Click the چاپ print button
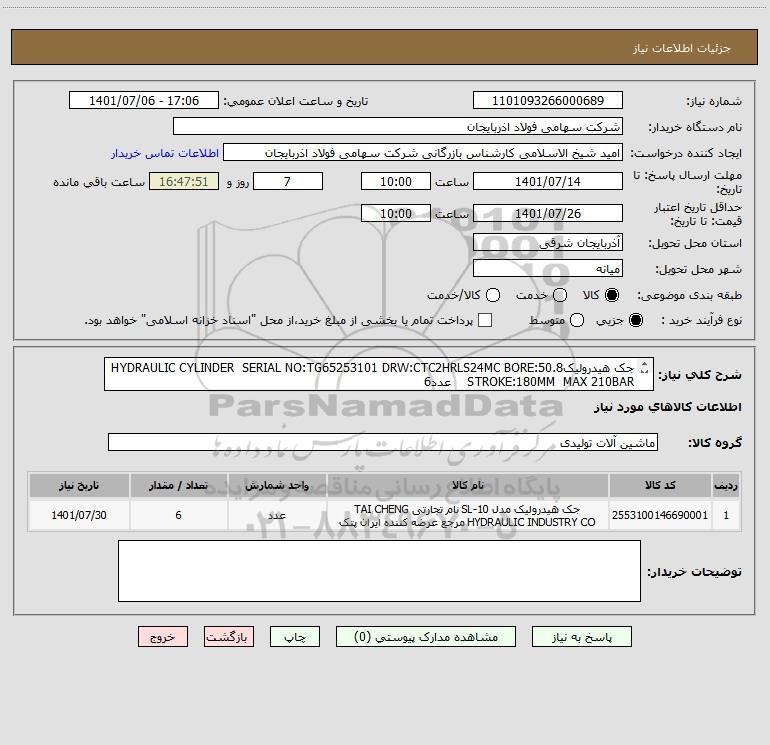770x745 pixels. coord(295,636)
